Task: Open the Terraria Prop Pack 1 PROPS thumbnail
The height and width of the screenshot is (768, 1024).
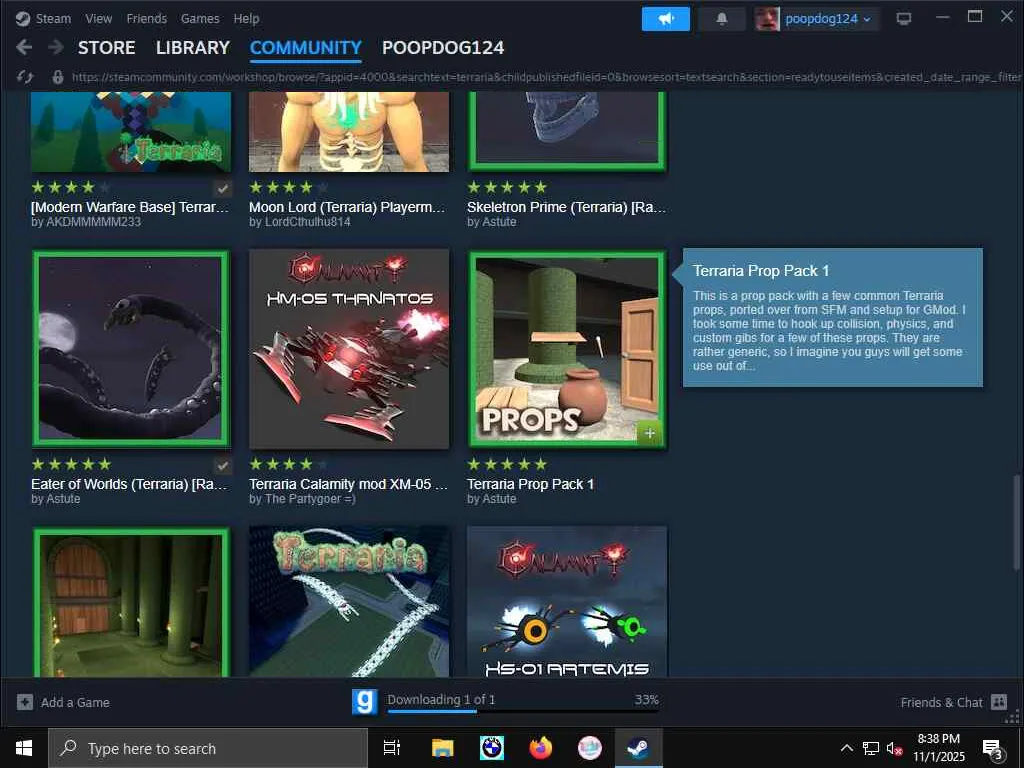Action: point(567,349)
